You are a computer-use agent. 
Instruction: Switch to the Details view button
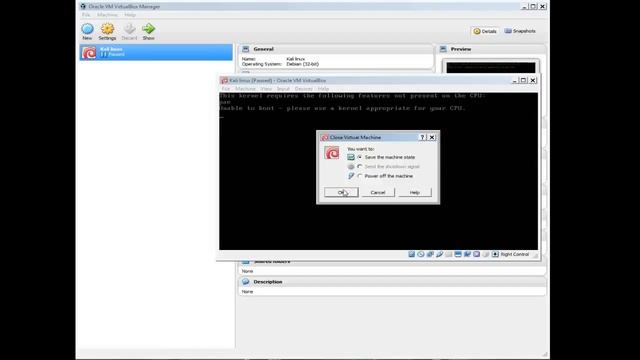point(485,31)
